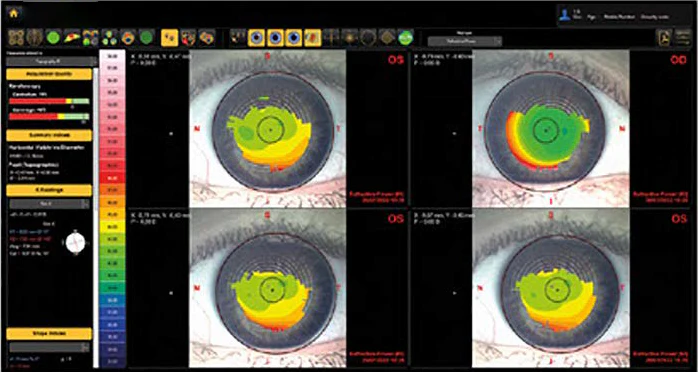Choose the diamond-shaped toolbar icon
698x372 pixels.
tap(387, 38)
